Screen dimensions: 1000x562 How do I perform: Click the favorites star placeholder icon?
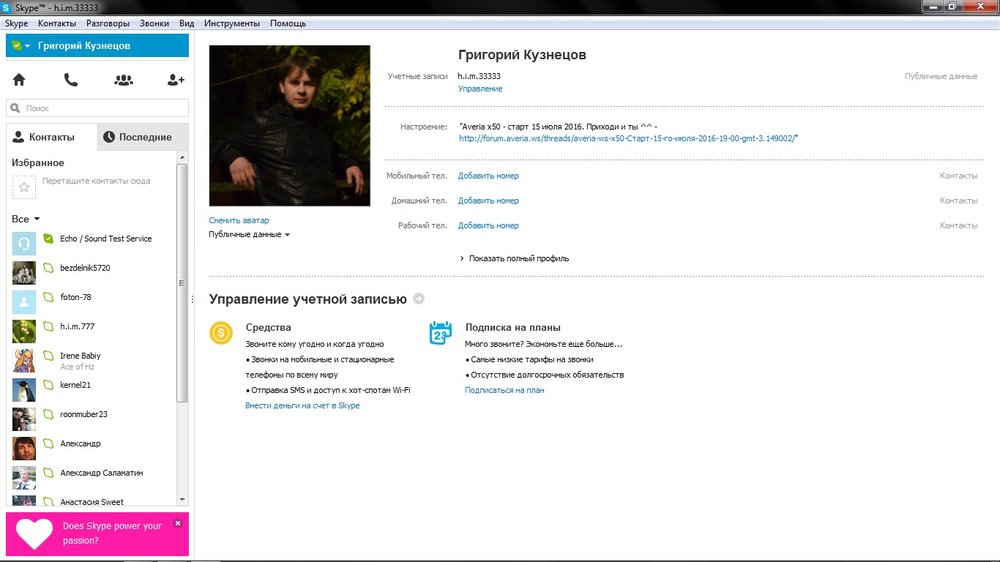[x=24, y=186]
